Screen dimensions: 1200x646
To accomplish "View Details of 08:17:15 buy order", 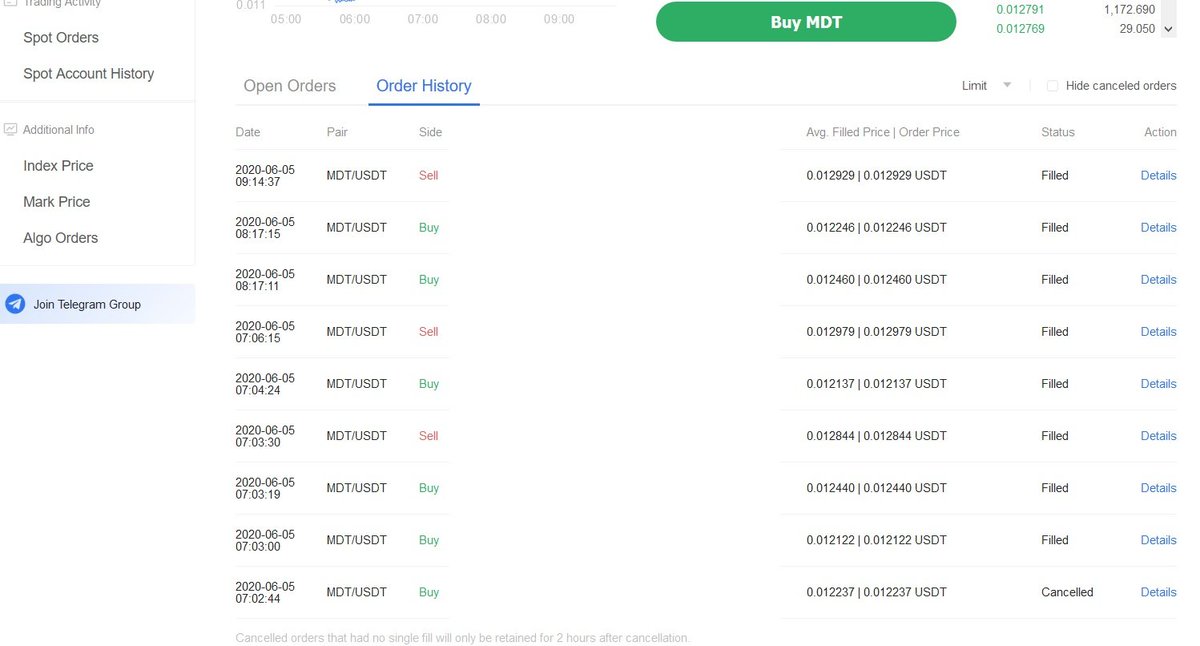I will tap(1158, 228).
